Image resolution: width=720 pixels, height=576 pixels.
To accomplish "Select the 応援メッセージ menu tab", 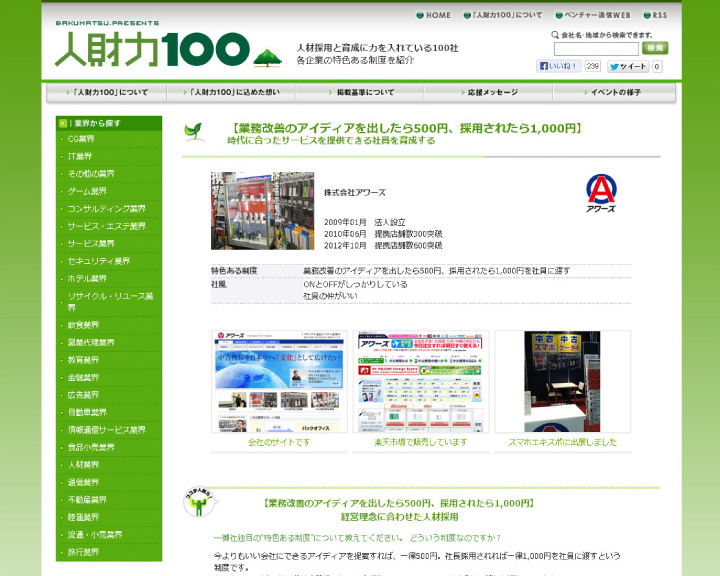I will pyautogui.click(x=489, y=92).
